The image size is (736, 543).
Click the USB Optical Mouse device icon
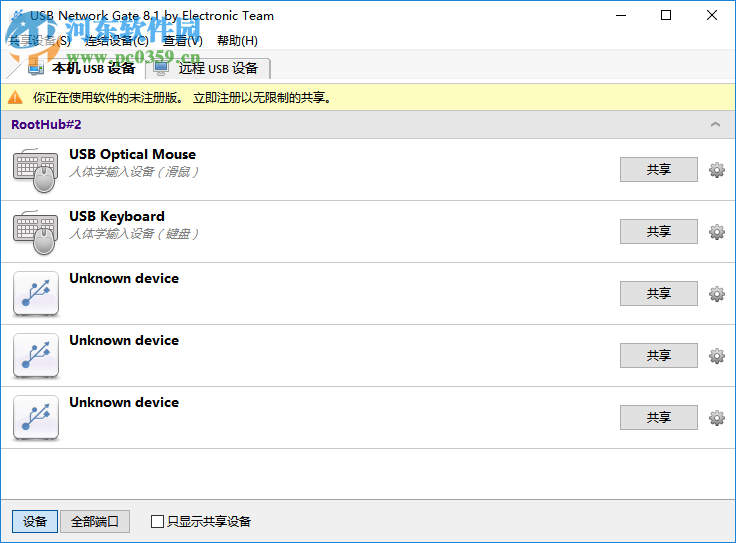click(x=36, y=170)
